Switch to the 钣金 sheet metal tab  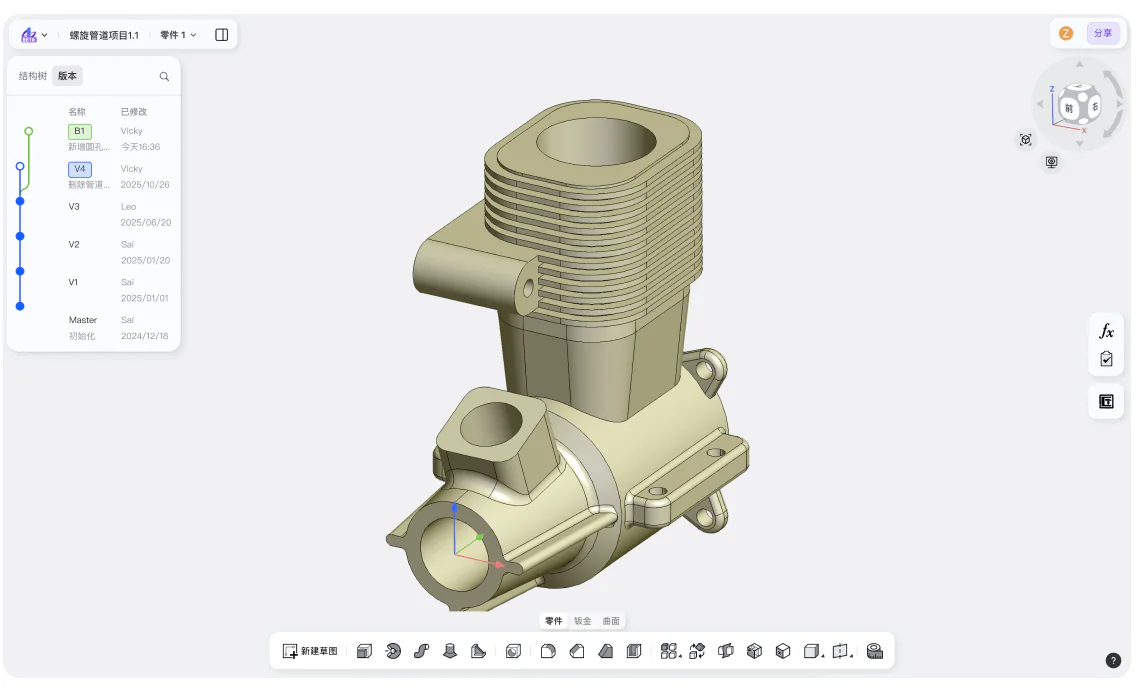[x=582, y=621]
